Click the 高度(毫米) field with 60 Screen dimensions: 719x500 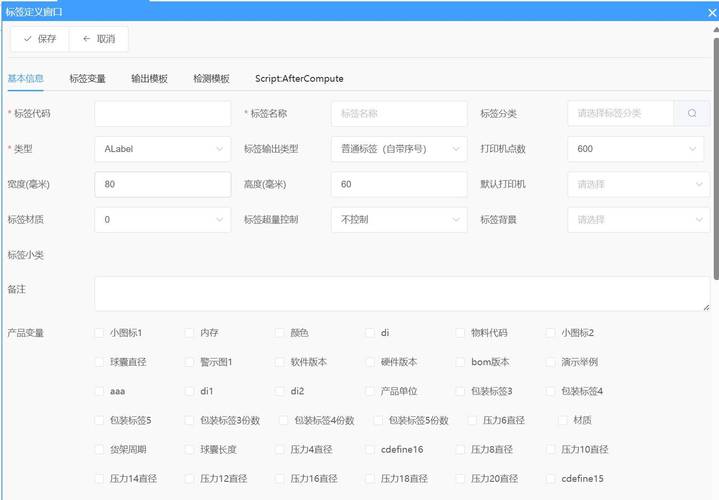[x=399, y=184]
